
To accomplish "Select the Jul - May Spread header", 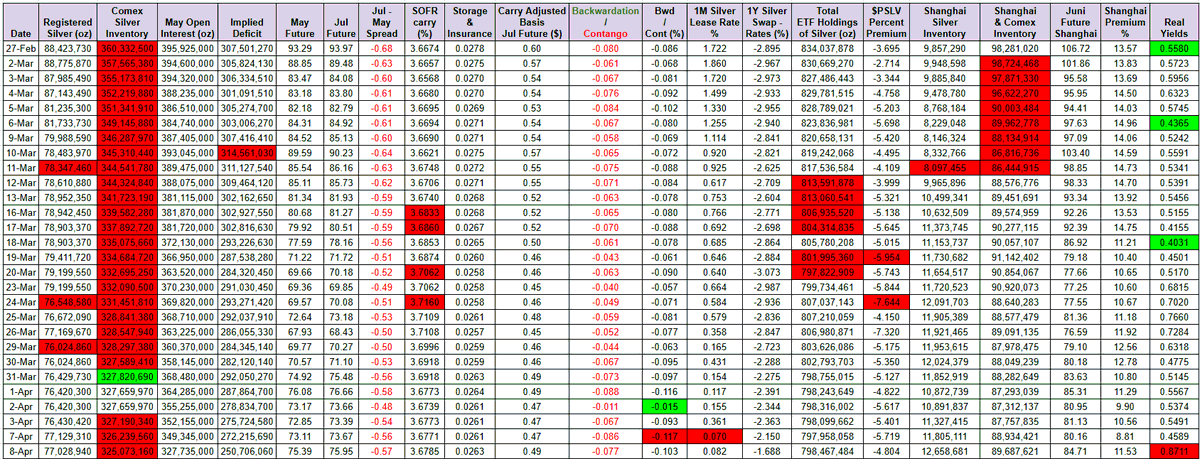I will click(380, 22).
